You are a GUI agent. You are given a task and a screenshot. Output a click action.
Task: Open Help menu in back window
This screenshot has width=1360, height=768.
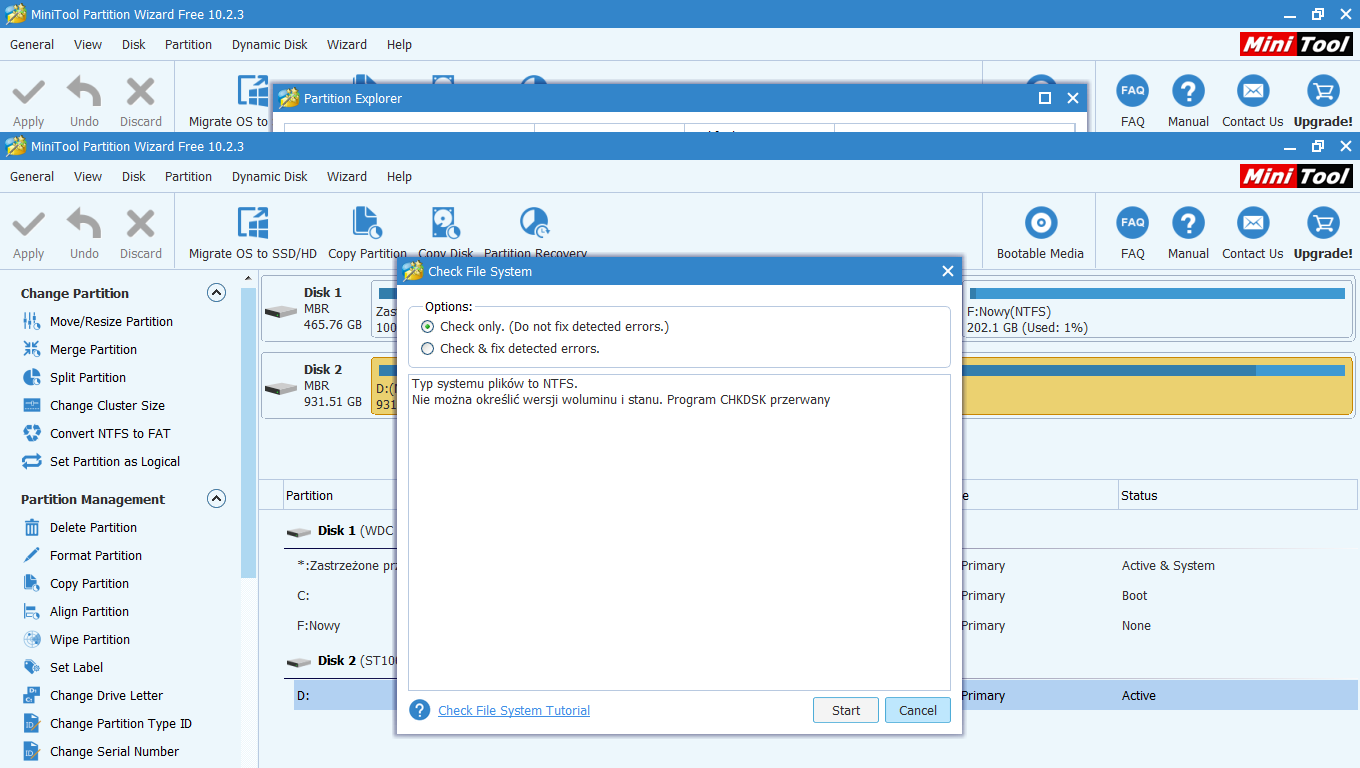point(399,44)
